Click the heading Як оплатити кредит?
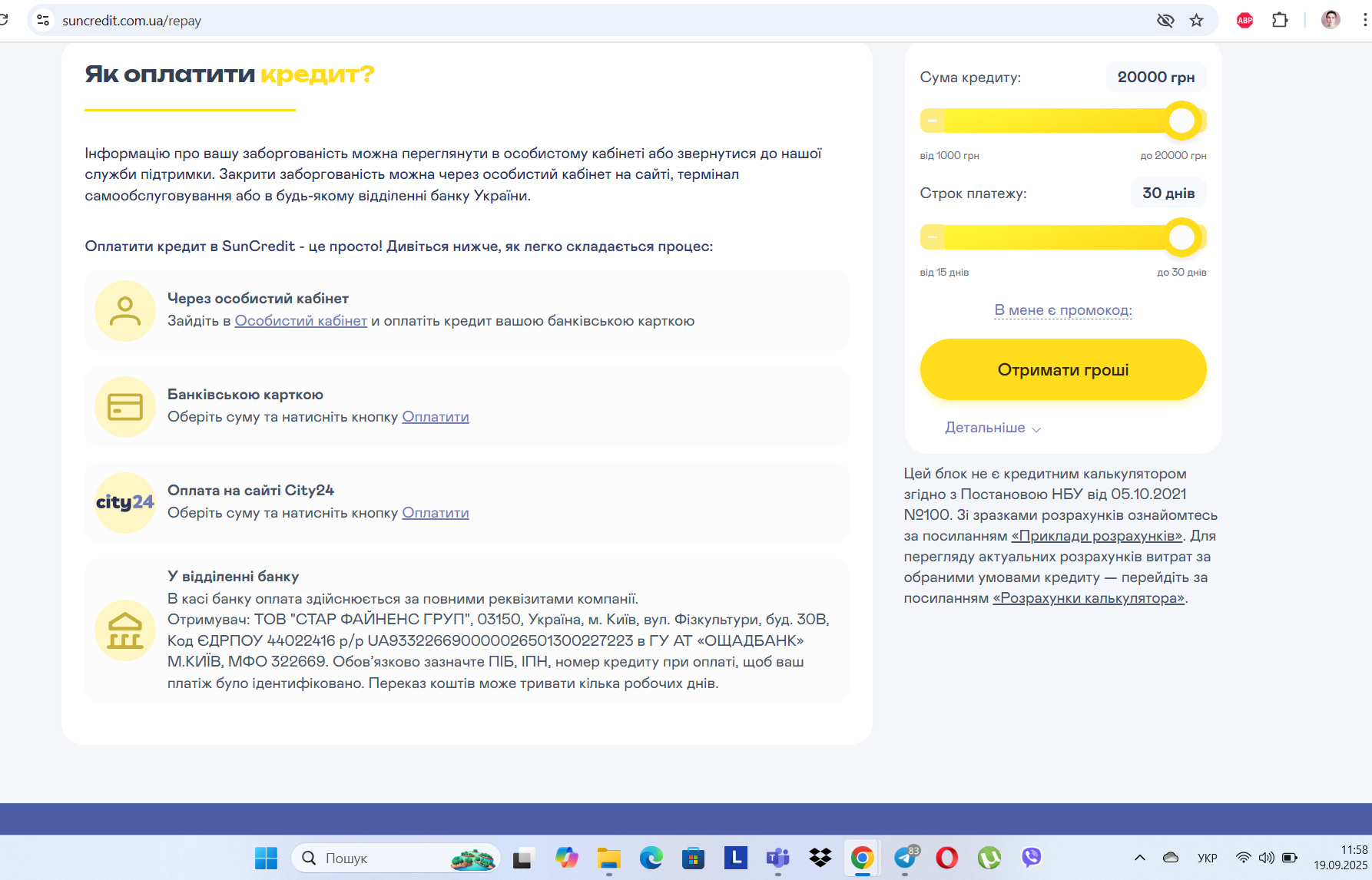The image size is (1372, 880). pyautogui.click(x=230, y=74)
